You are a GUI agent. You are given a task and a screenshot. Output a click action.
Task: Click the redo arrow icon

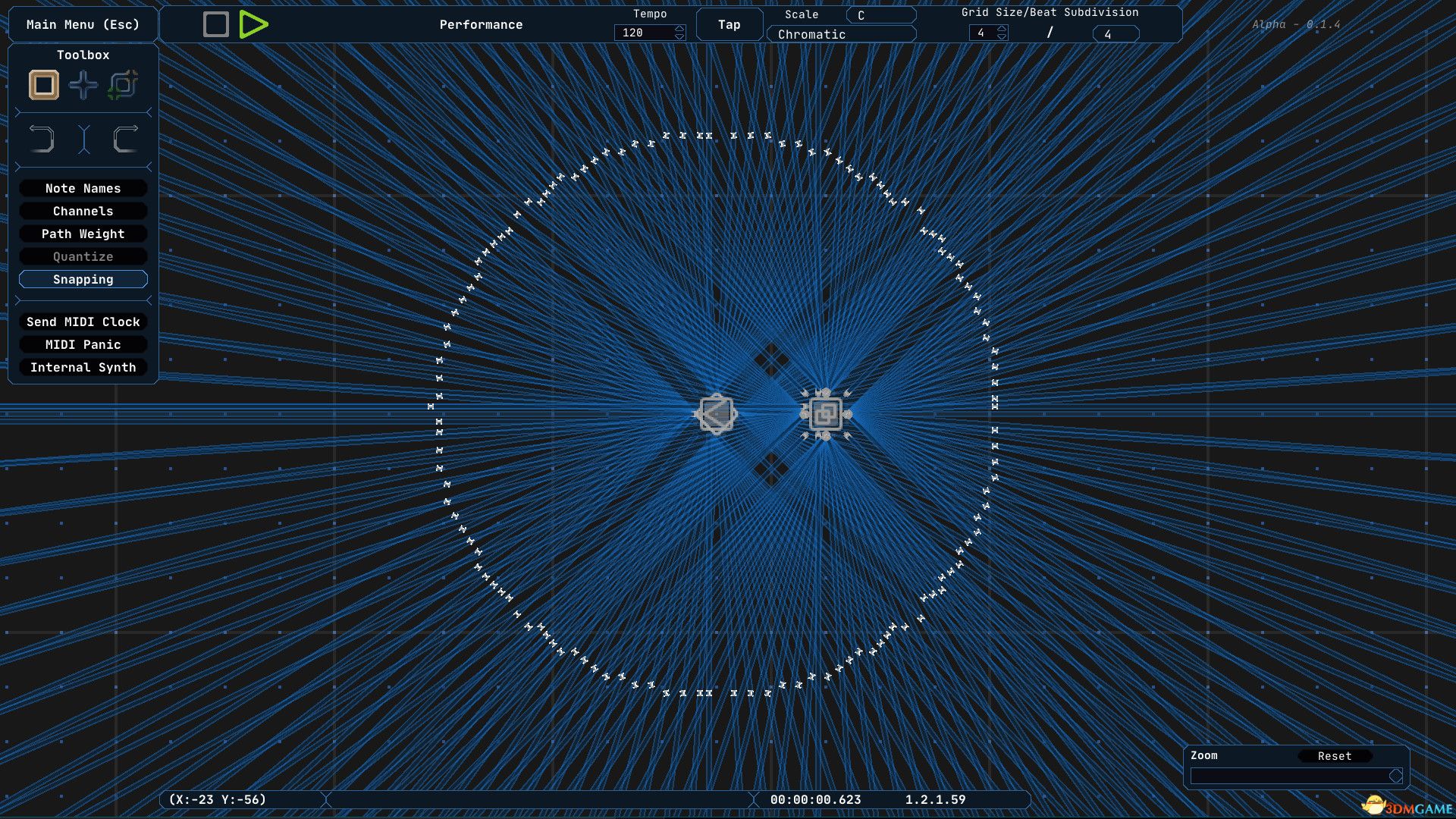(125, 140)
